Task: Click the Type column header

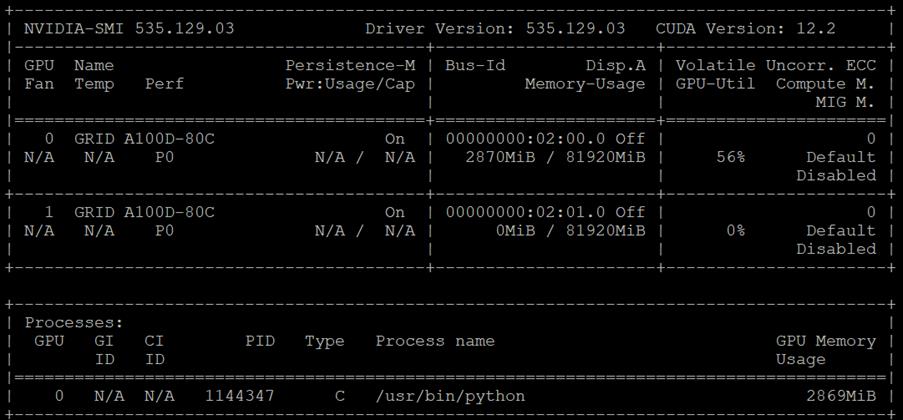Action: (325, 341)
